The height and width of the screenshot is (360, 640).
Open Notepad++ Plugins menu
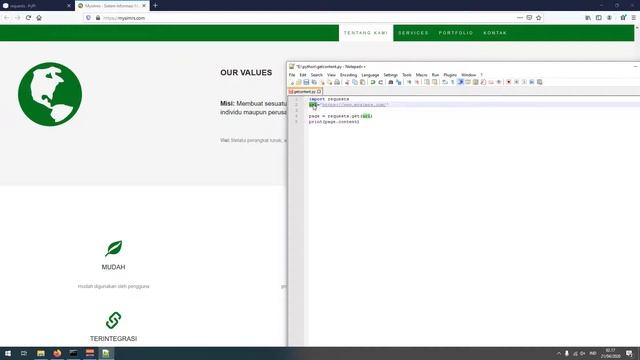click(x=450, y=75)
